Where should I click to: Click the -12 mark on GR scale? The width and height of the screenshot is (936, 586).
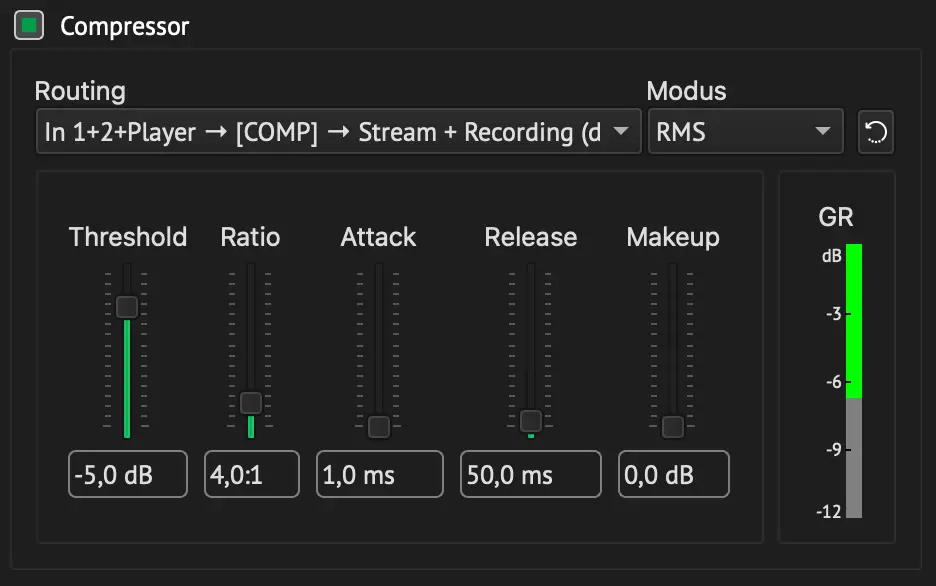(829, 511)
